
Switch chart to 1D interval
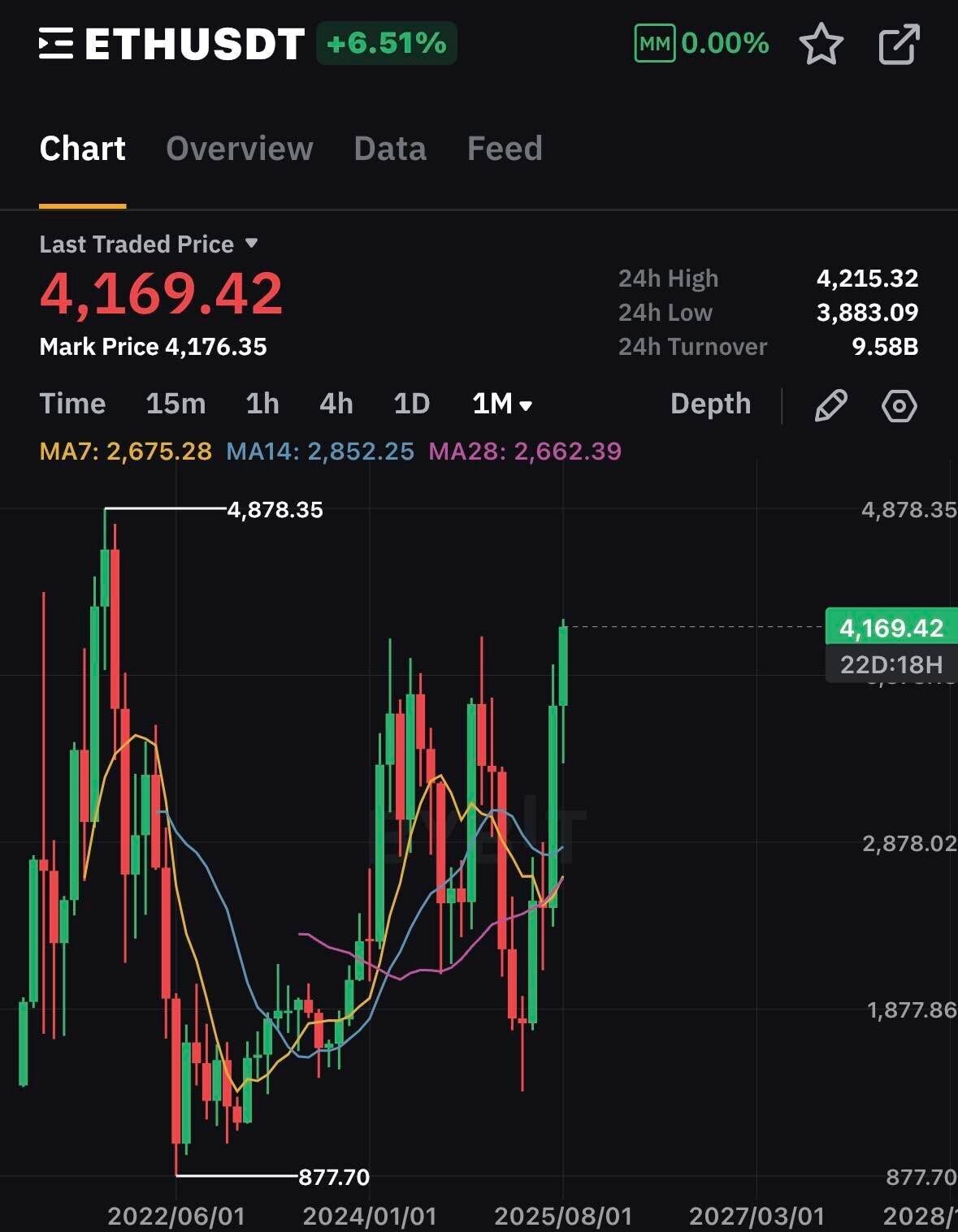click(411, 404)
